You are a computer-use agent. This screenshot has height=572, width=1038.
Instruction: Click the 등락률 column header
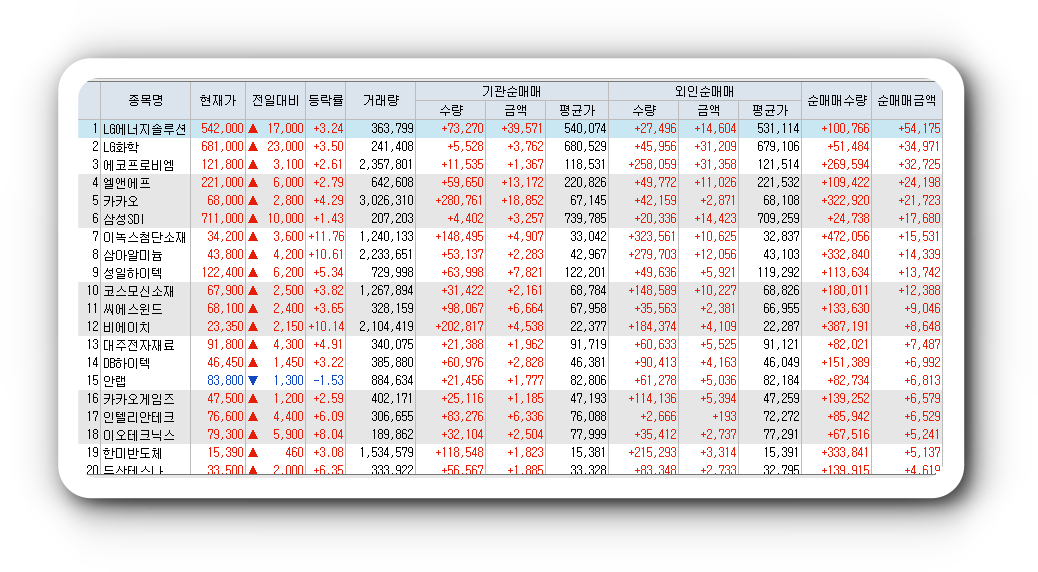[326, 101]
